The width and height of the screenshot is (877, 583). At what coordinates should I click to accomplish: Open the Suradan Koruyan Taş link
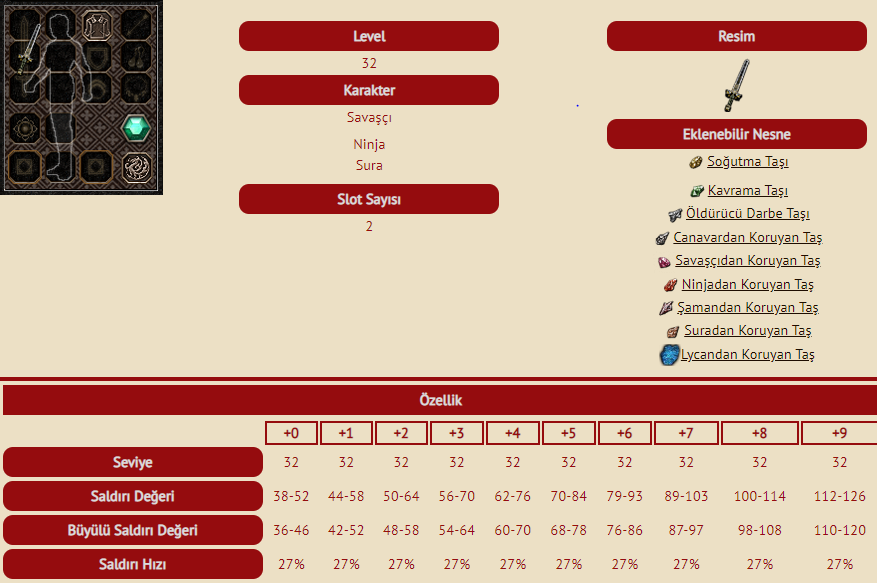(747, 331)
